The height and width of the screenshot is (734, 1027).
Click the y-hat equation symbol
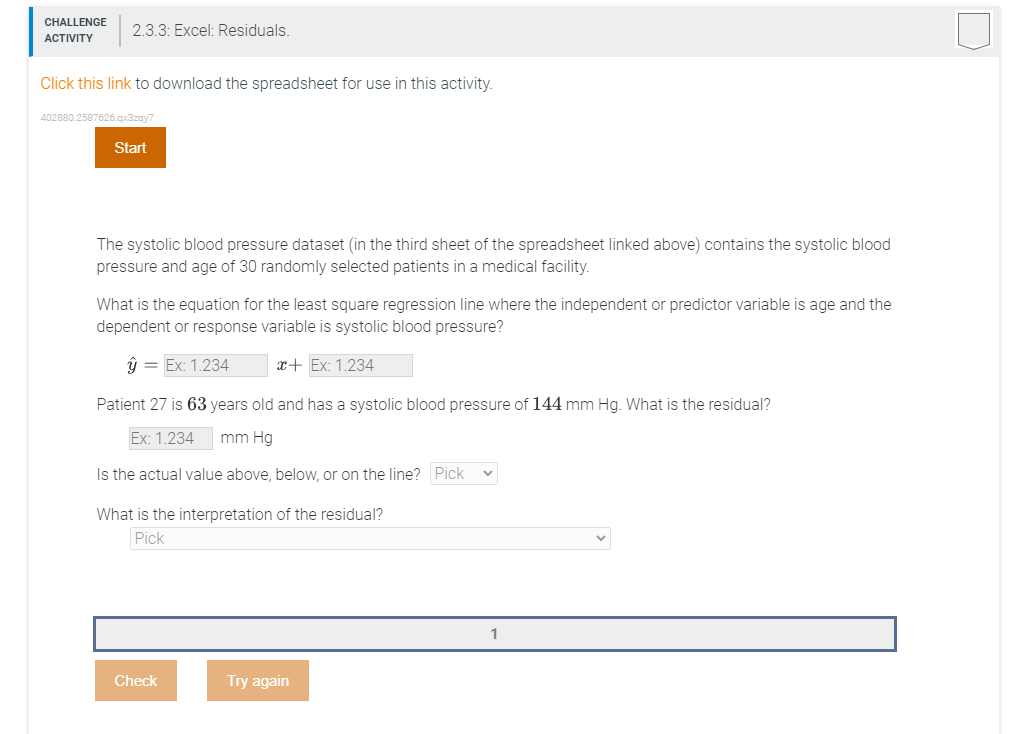pyautogui.click(x=133, y=365)
